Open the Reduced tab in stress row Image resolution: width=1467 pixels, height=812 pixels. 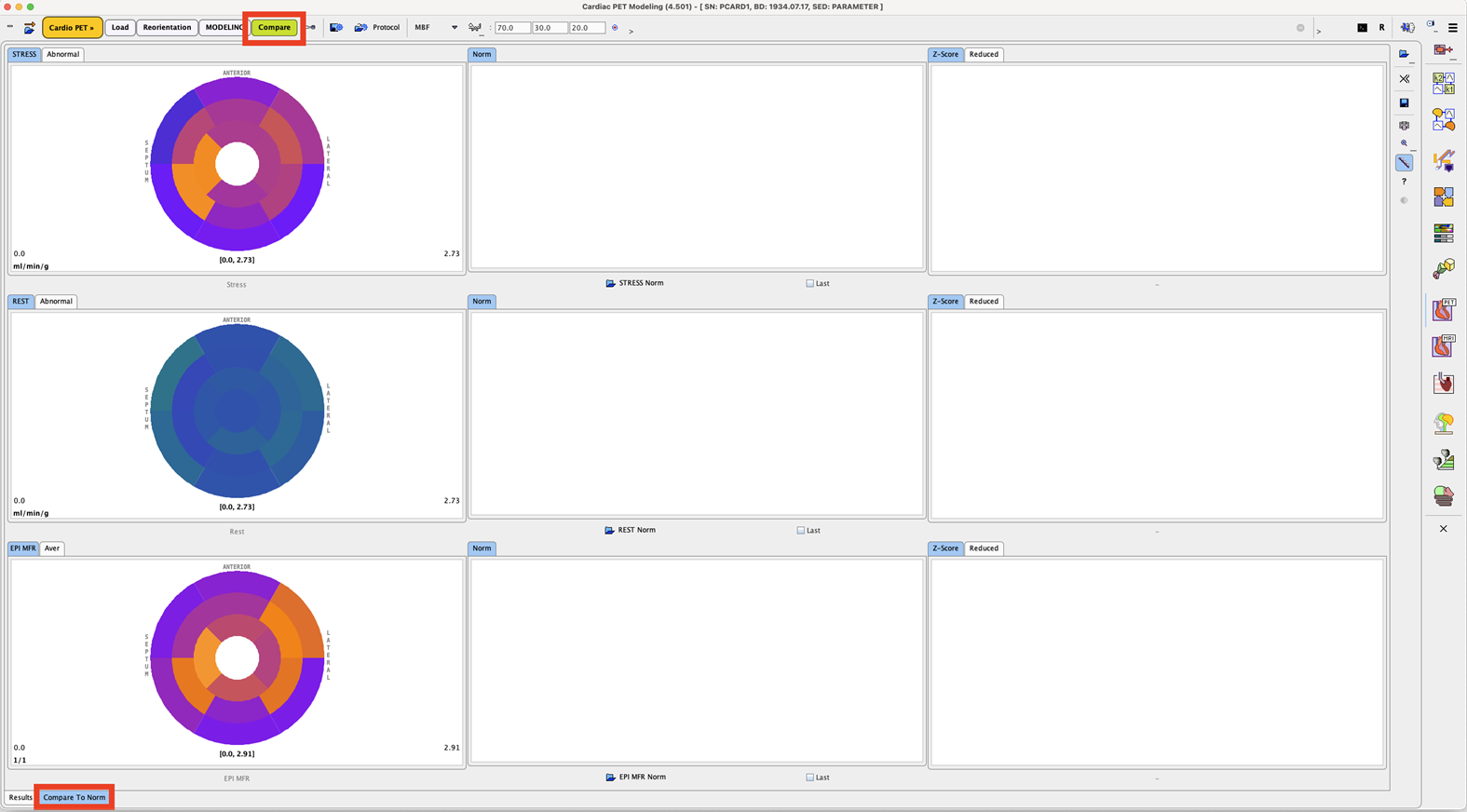984,54
